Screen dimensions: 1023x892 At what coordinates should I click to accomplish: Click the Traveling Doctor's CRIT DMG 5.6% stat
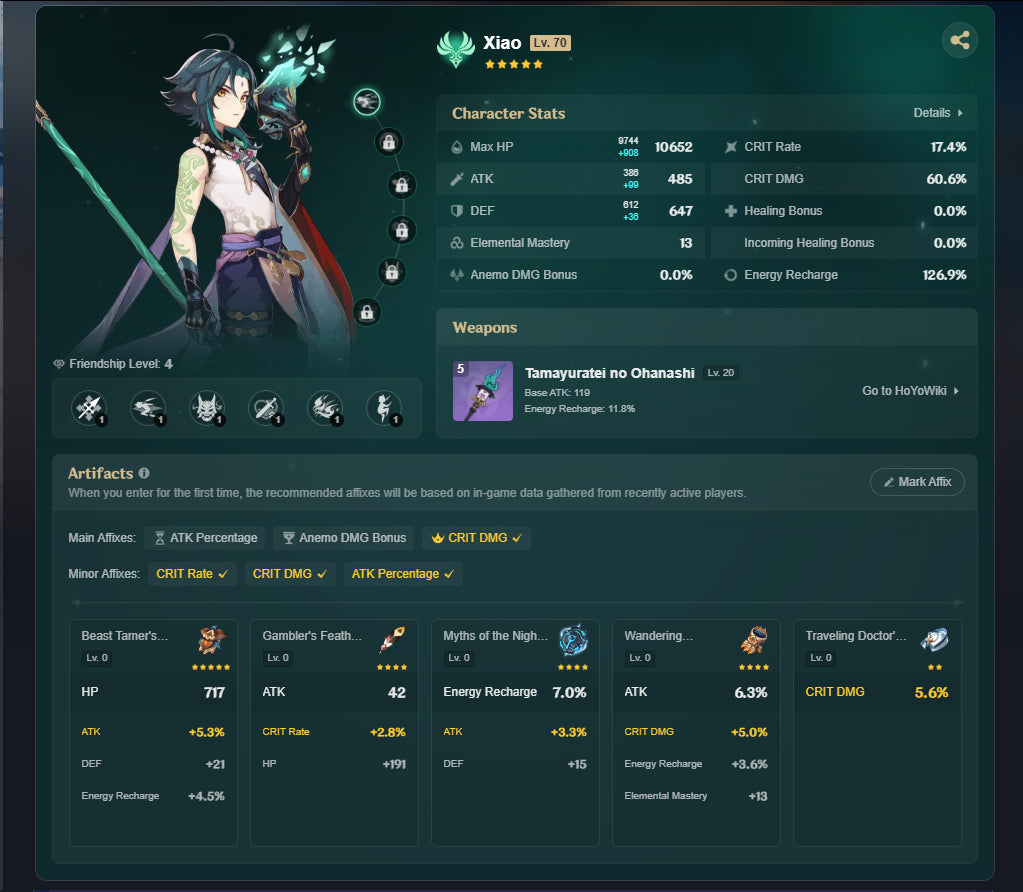pos(876,692)
